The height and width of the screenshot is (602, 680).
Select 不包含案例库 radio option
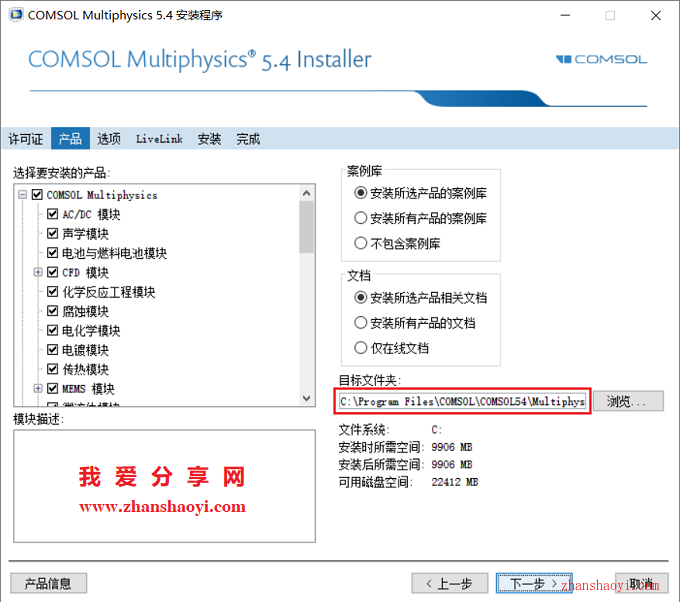coord(360,243)
